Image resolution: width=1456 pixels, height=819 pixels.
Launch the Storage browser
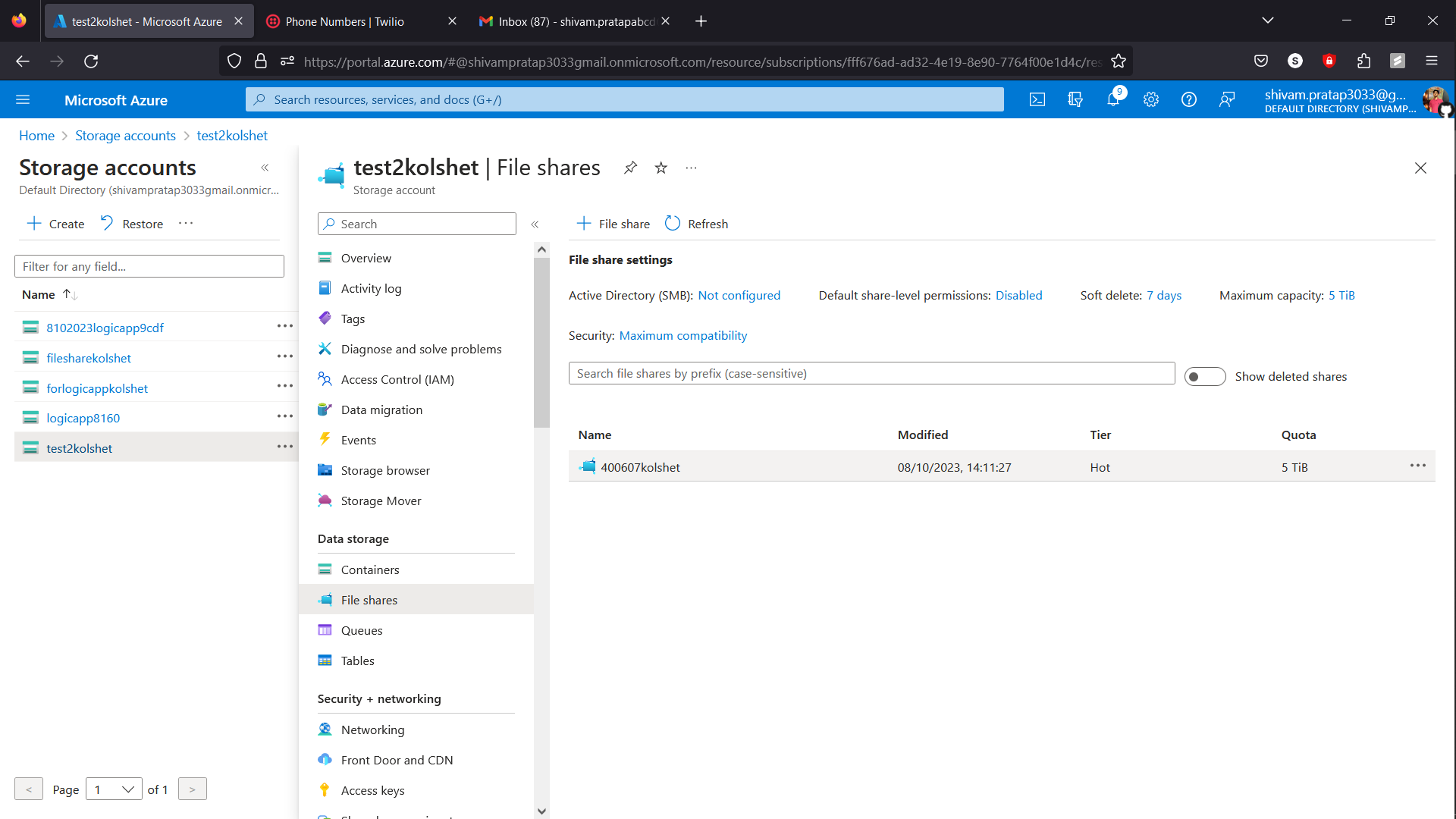point(384,470)
